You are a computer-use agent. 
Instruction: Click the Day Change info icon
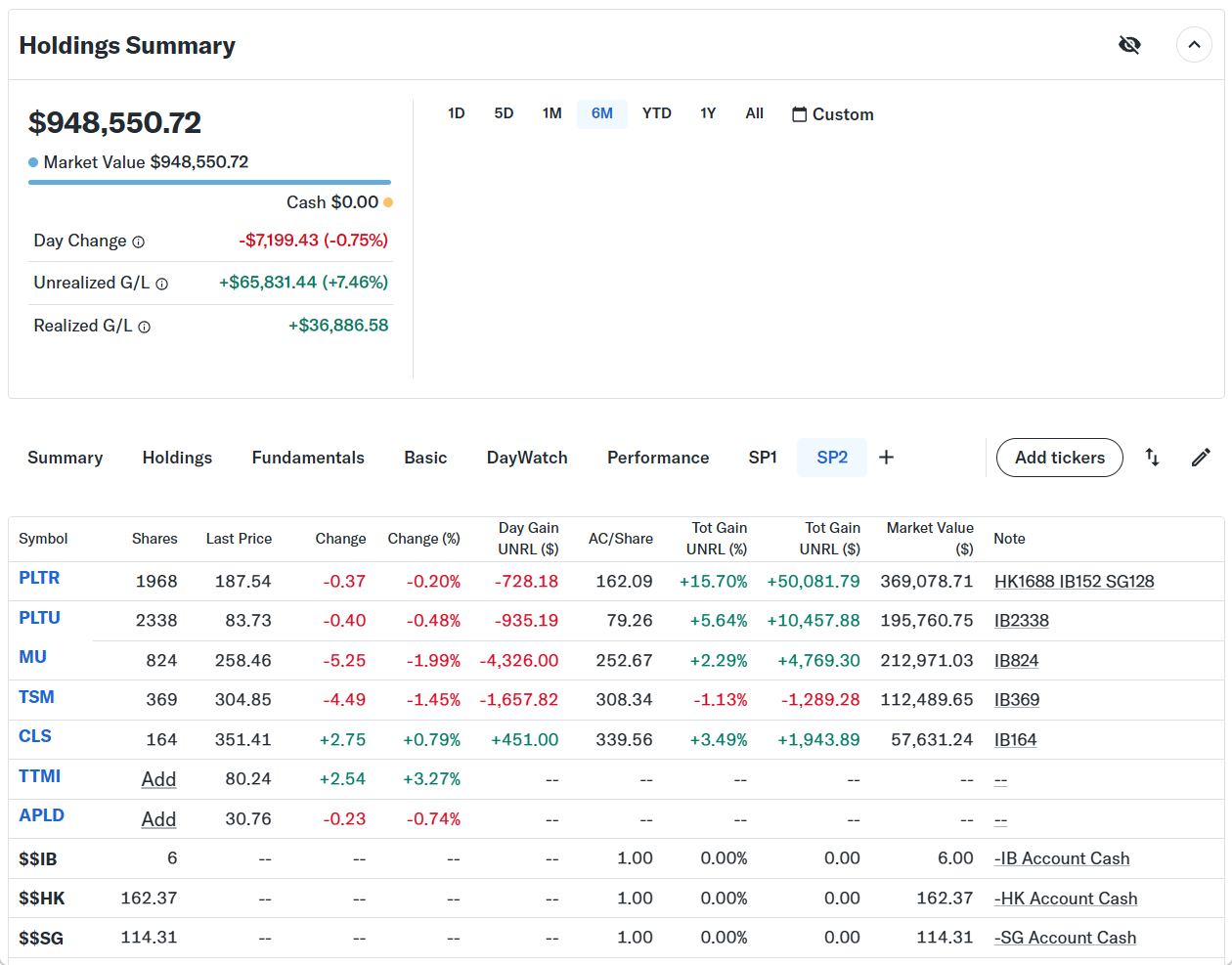[139, 241]
